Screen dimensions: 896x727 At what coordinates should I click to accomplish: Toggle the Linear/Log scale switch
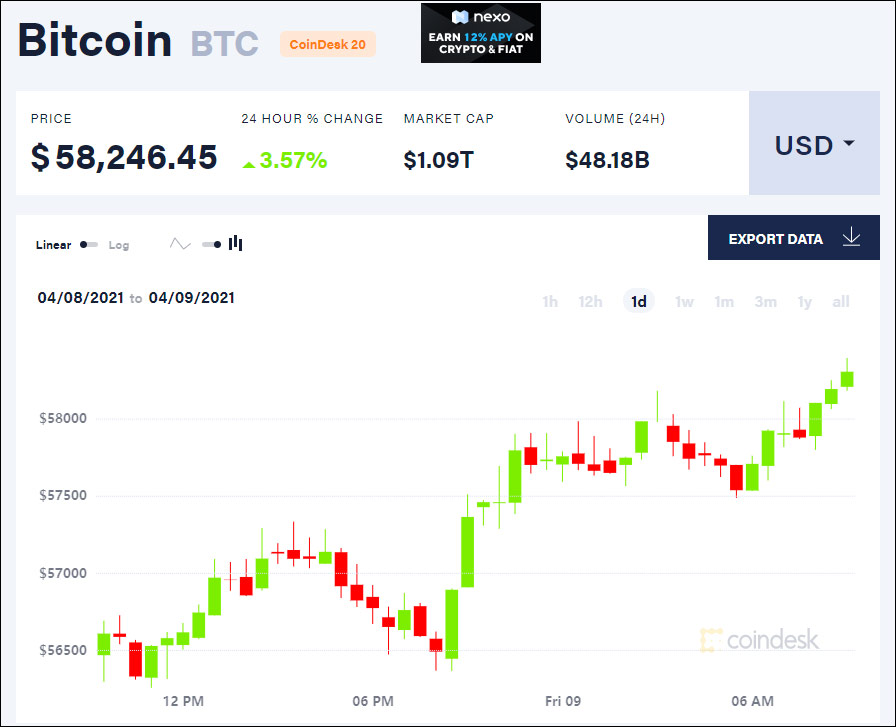[x=89, y=245]
